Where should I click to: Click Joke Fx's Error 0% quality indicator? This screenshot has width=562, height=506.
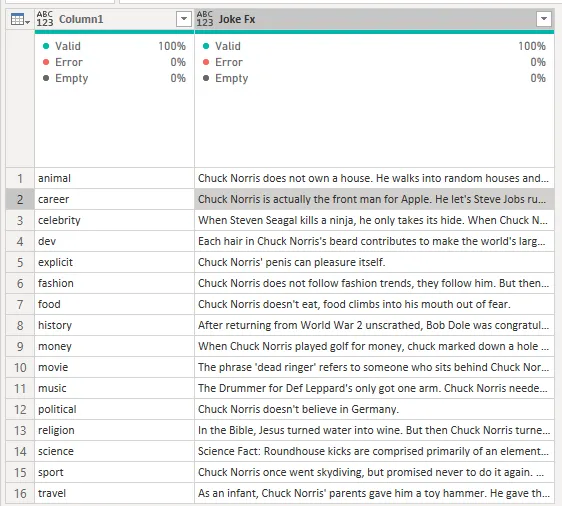click(374, 62)
